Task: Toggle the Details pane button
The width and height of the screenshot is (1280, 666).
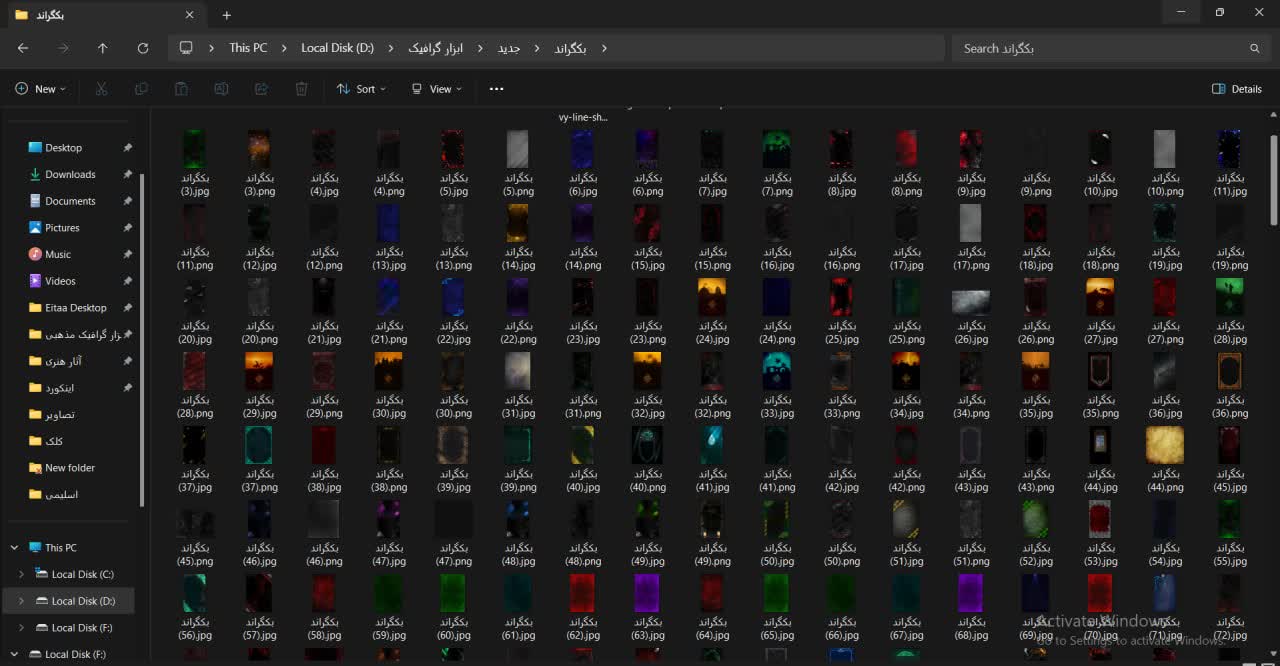Action: [1236, 89]
